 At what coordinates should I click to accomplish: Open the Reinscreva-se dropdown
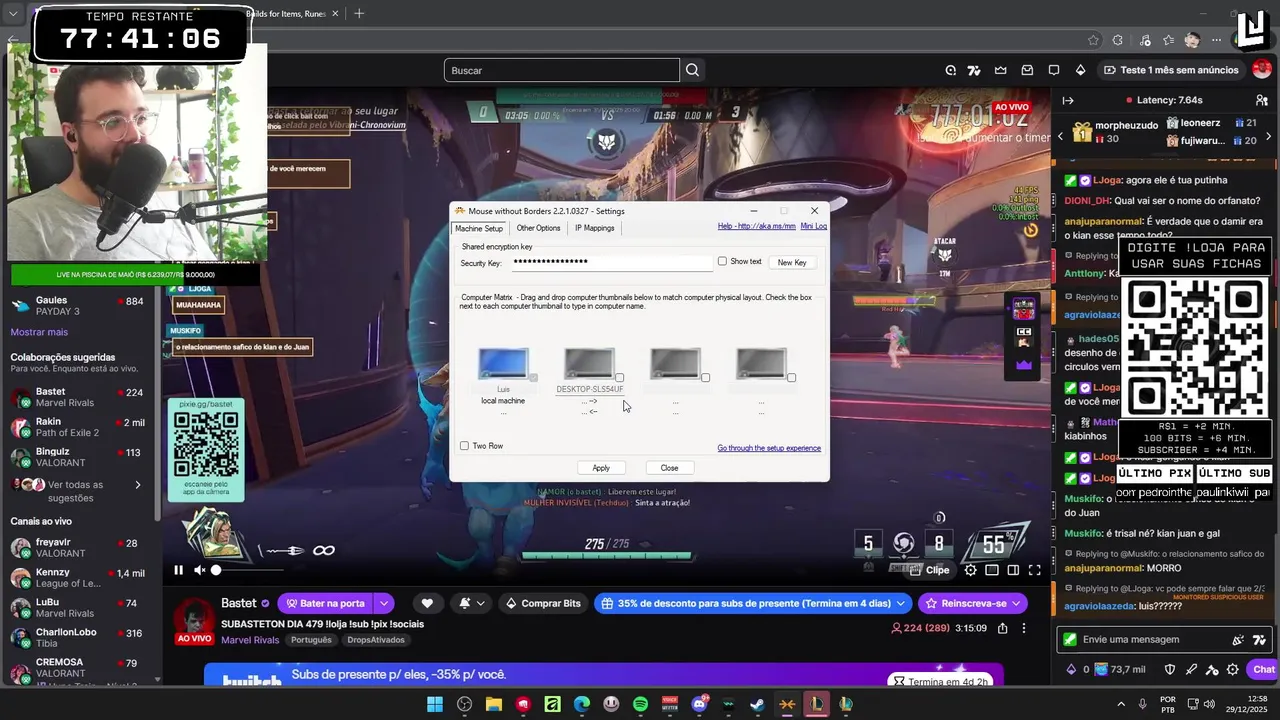972,603
